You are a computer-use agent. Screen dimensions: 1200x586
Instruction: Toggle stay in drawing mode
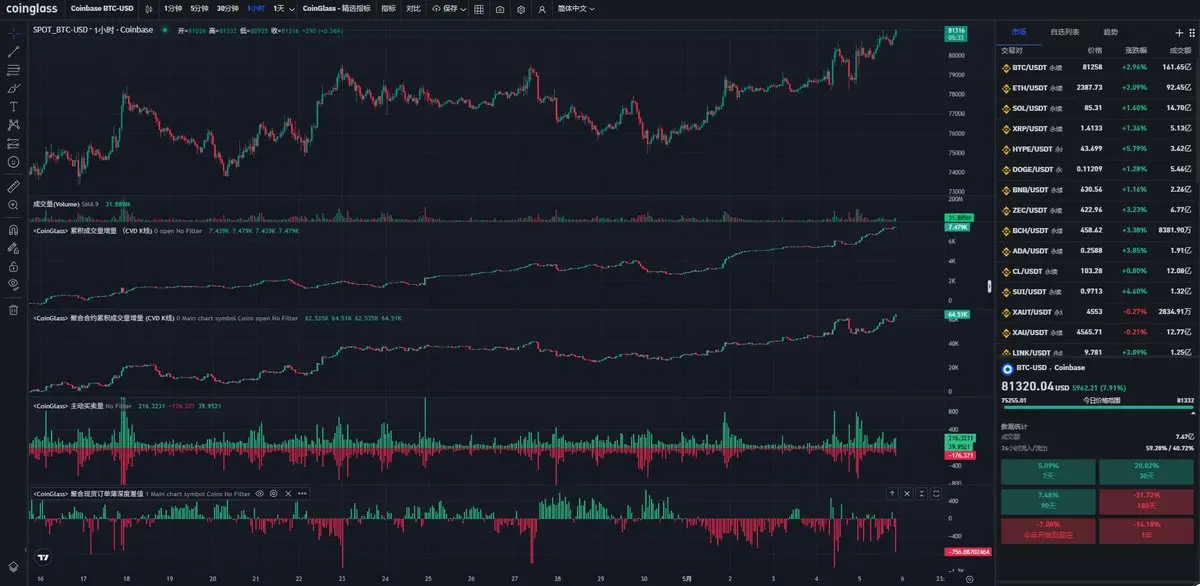point(14,247)
